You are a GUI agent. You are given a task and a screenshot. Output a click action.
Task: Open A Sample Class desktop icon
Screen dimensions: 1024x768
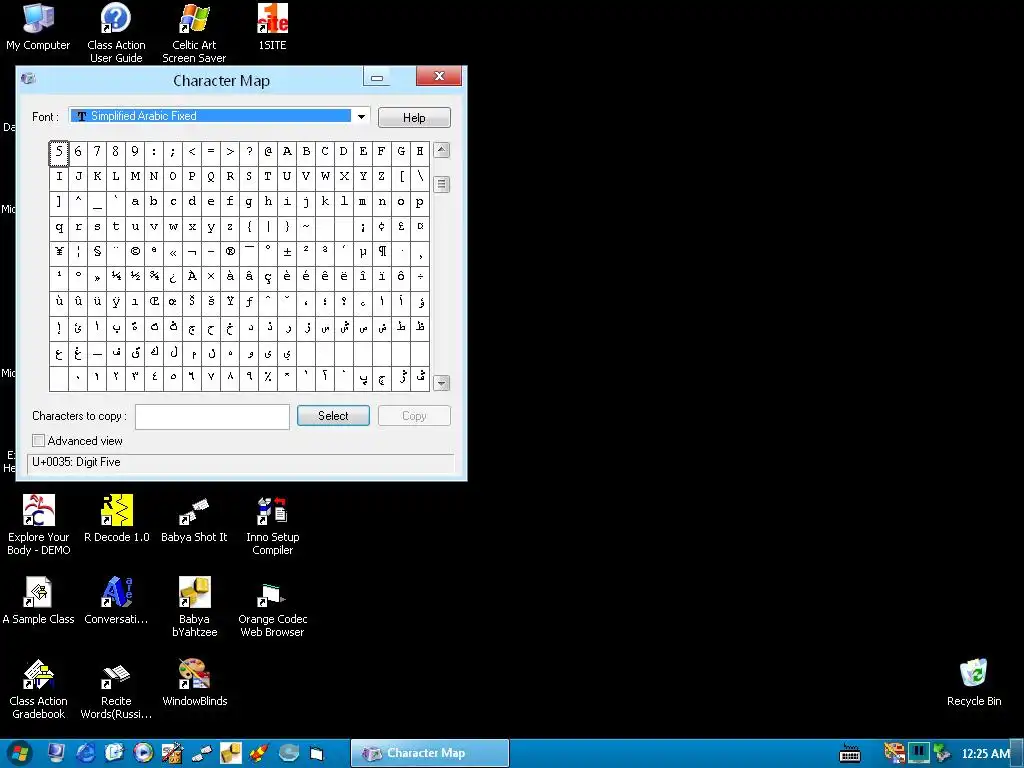click(x=38, y=600)
